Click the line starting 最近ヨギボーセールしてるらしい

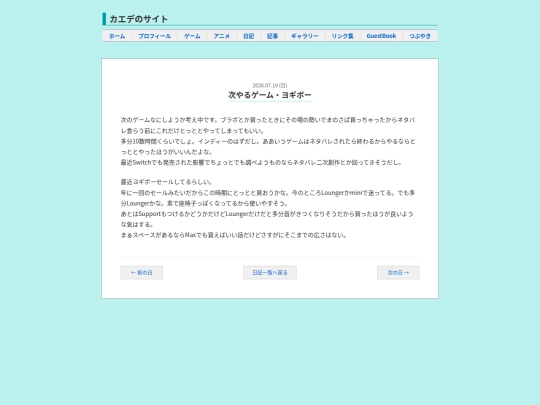(x=167, y=182)
